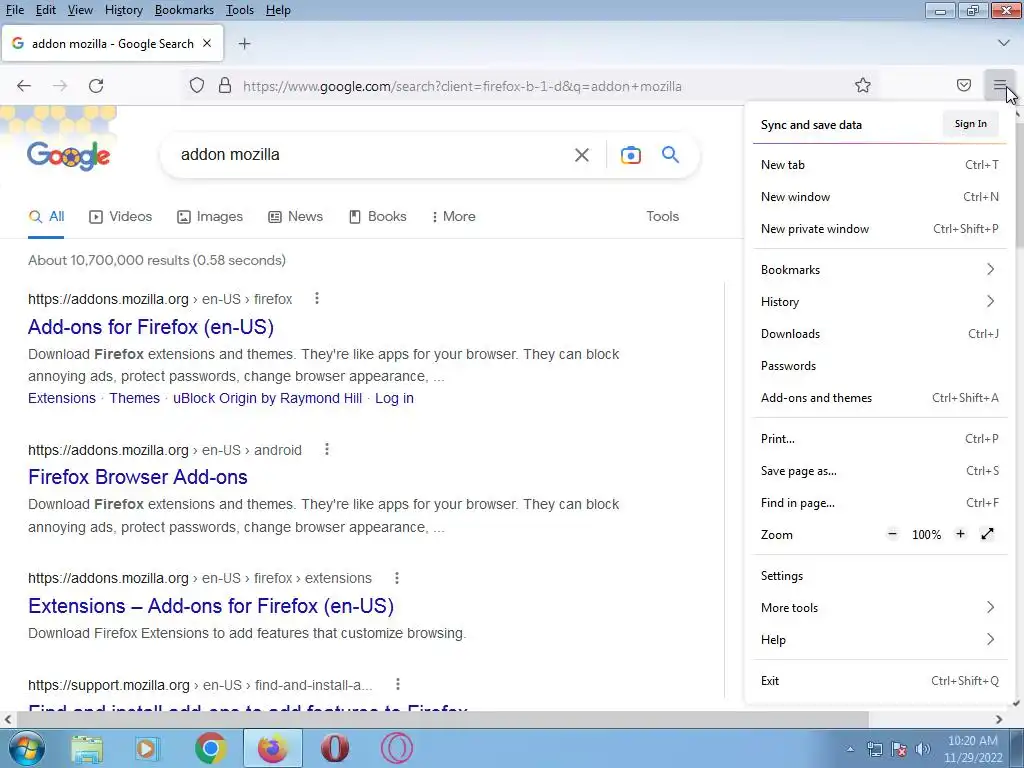1024x768 pixels.
Task: Switch to the Books search tab
Action: click(377, 216)
